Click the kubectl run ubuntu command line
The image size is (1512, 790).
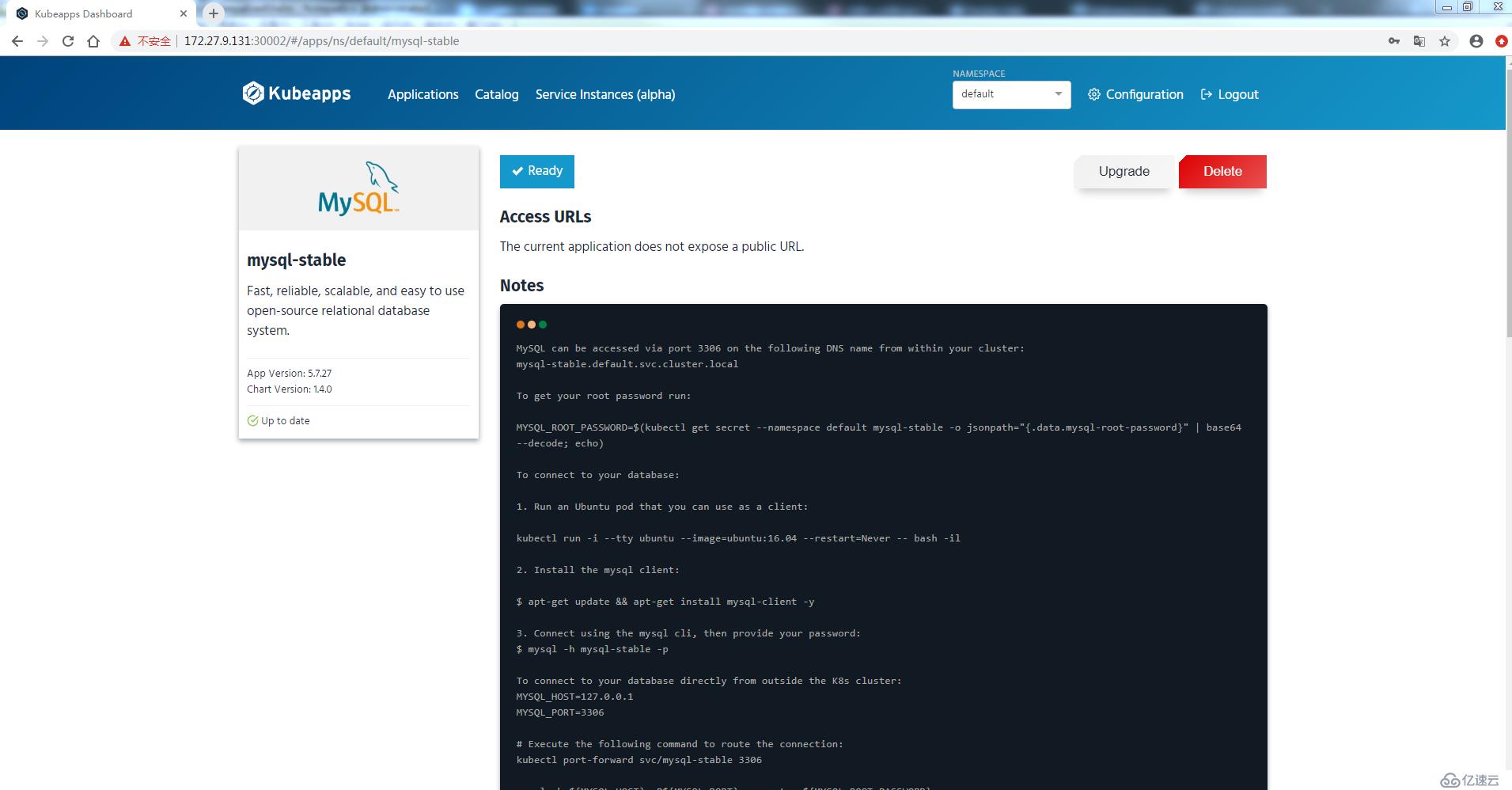click(738, 538)
